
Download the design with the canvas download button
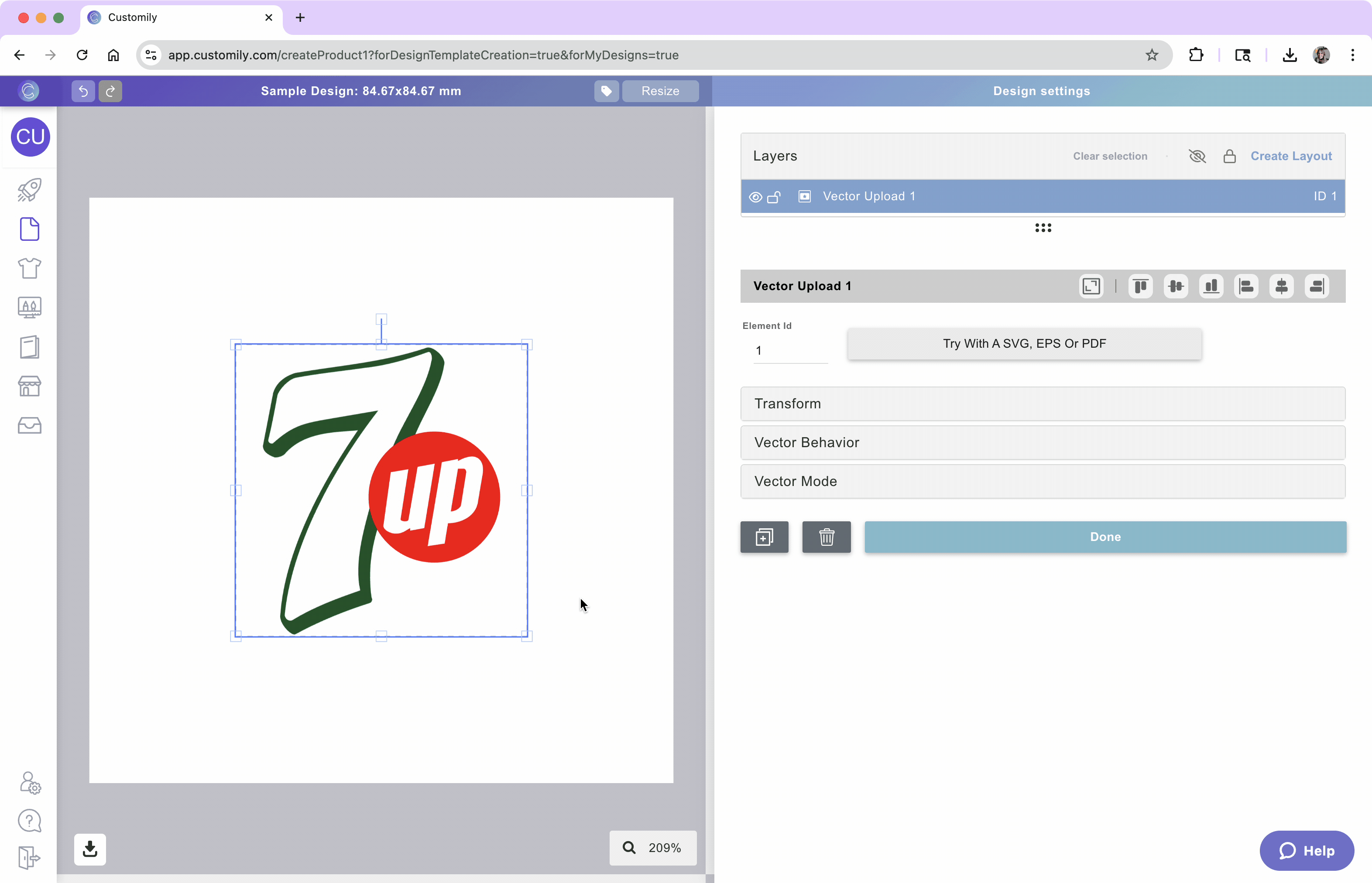pyautogui.click(x=90, y=849)
